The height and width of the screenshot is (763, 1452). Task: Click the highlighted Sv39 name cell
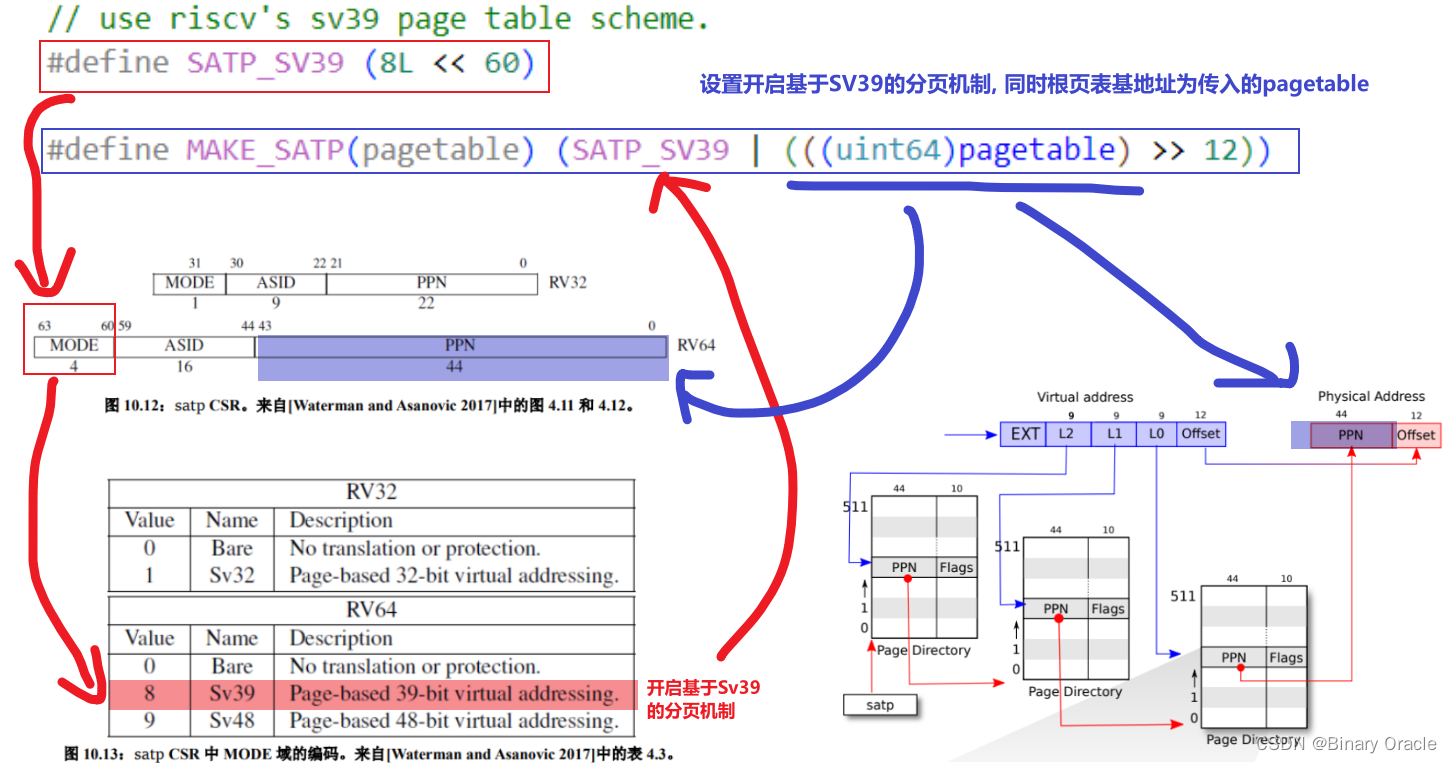pyautogui.click(x=232, y=694)
